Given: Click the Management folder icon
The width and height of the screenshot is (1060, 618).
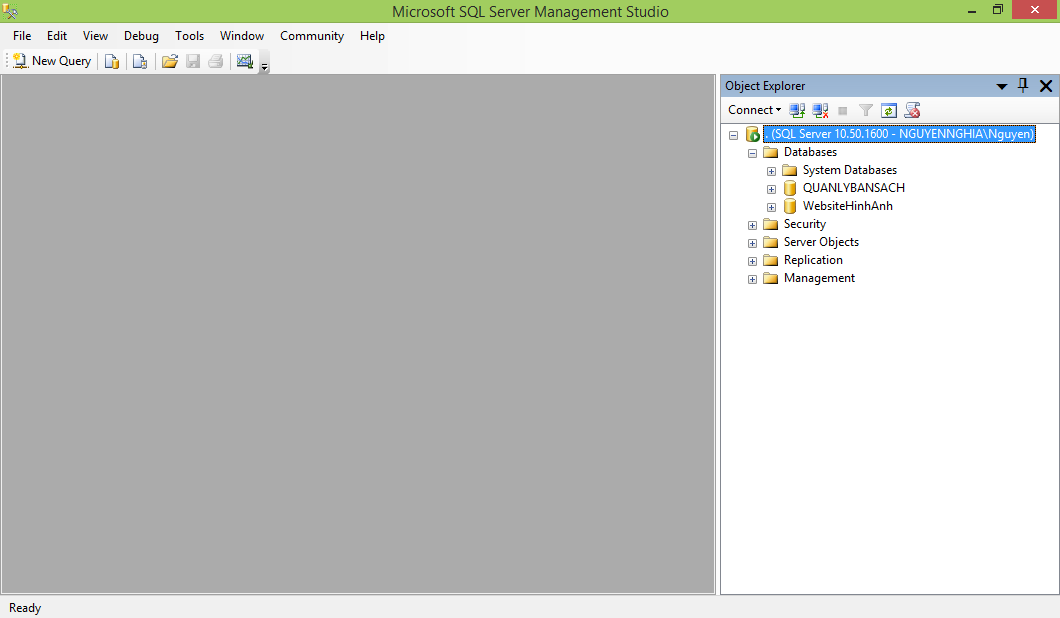Looking at the screenshot, I should click(x=771, y=279).
